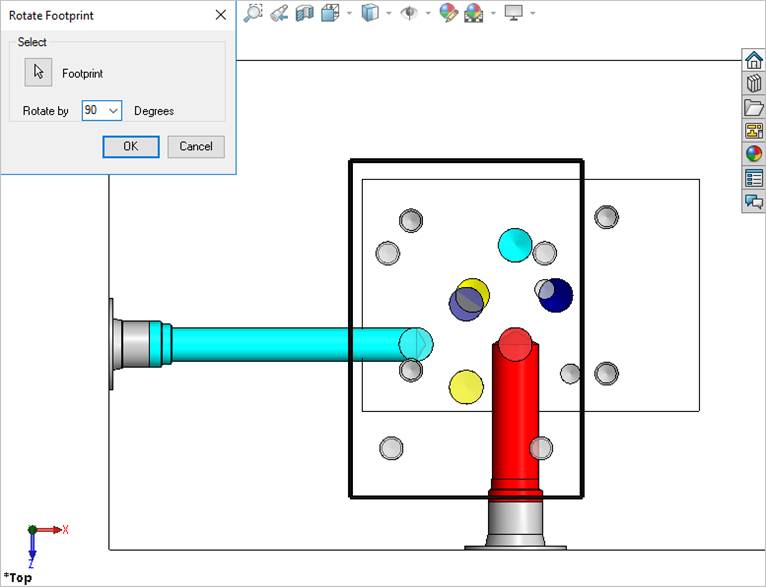Open the View Palette task pane tab
Image resolution: width=766 pixels, height=587 pixels.
(754, 131)
